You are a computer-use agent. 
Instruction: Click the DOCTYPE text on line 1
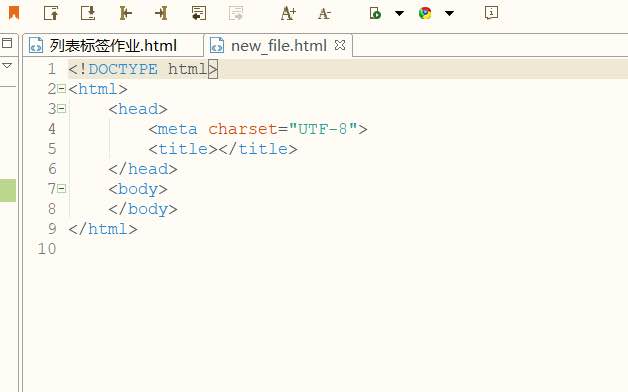[123, 69]
